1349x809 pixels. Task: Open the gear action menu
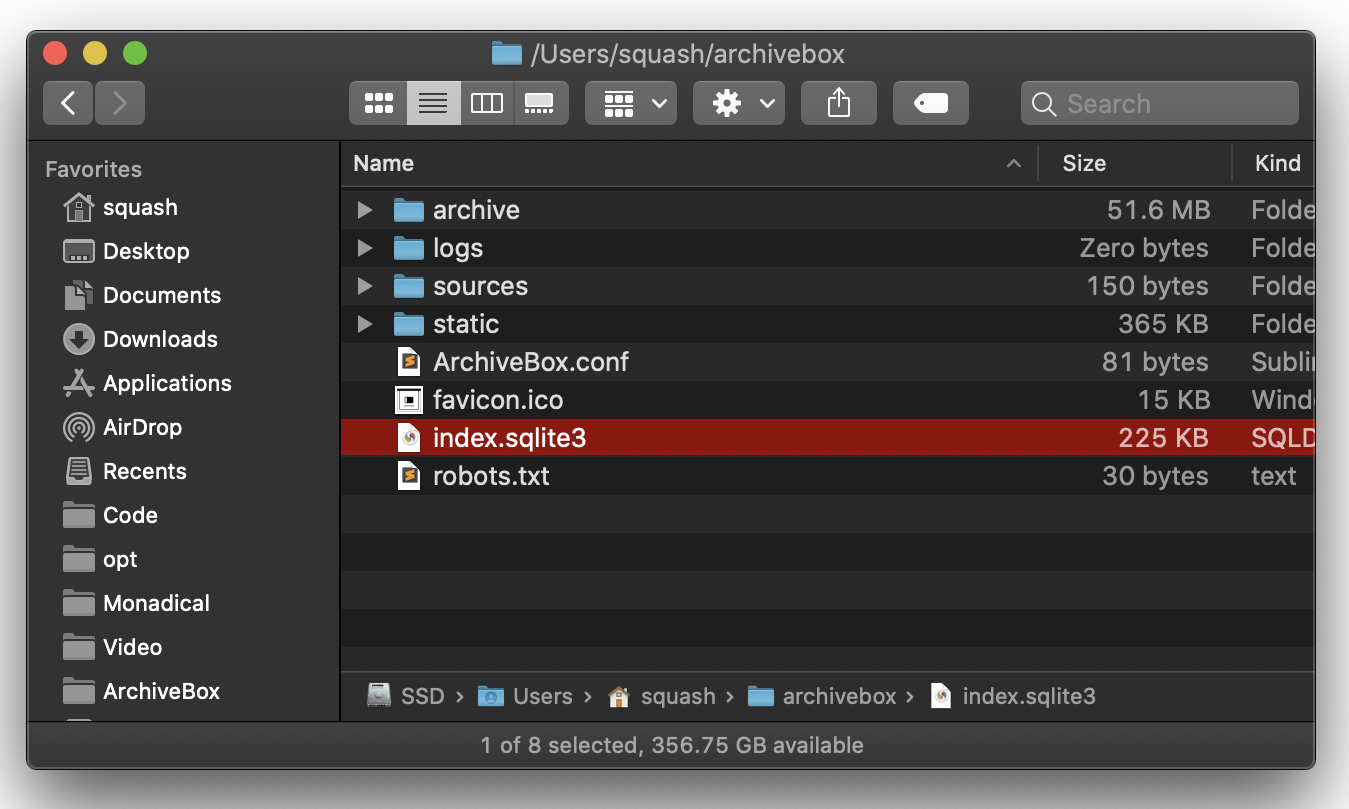(739, 103)
